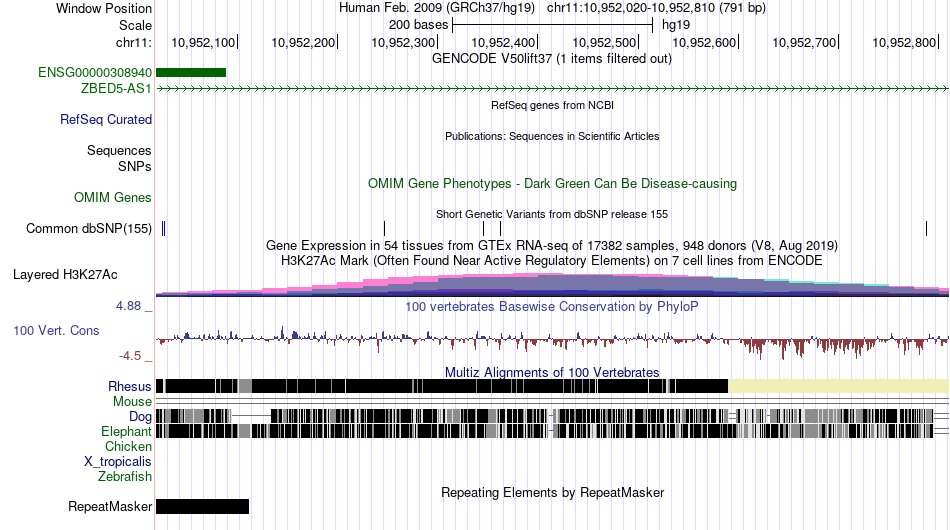
Task: Select the ZBED5-AS1 gene label
Action: (116, 88)
